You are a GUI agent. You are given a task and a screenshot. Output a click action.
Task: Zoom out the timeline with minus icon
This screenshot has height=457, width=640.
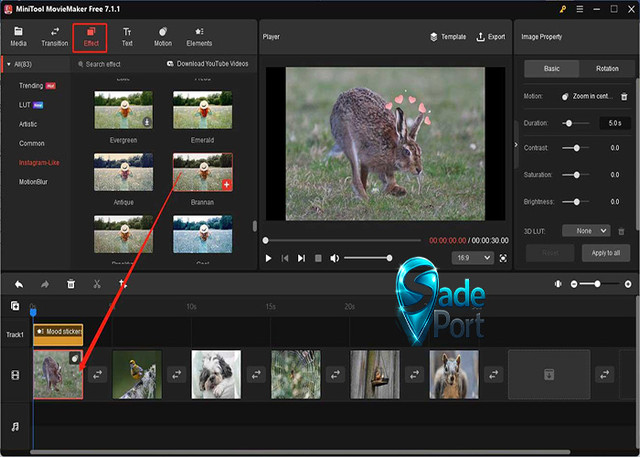[x=574, y=284]
